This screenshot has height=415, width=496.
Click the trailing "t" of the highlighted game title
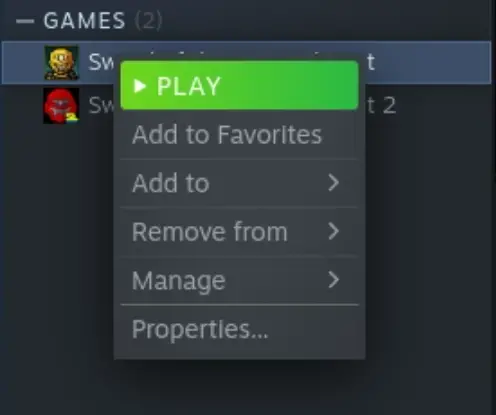click(371, 62)
